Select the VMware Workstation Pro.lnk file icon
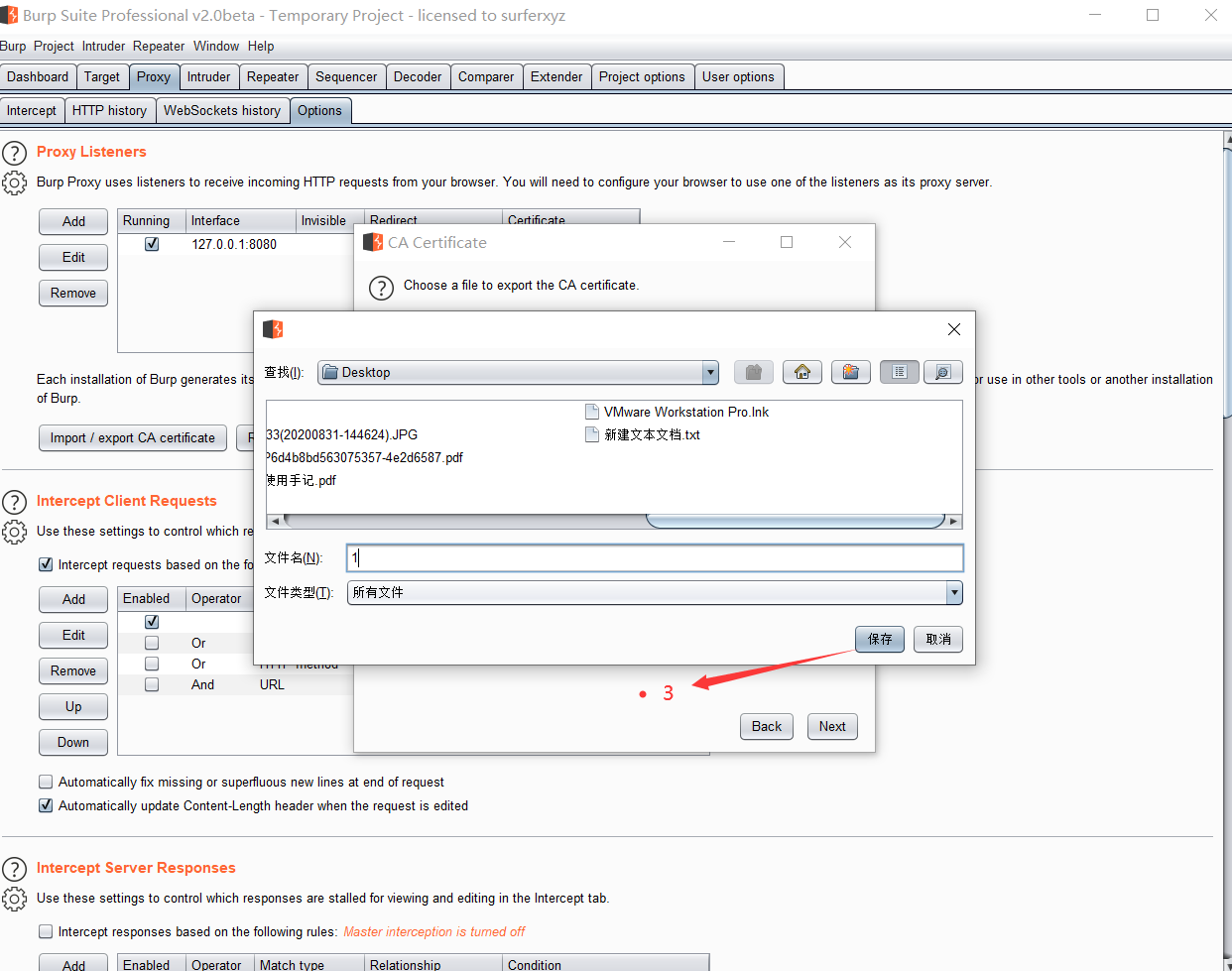Image resolution: width=1232 pixels, height=971 pixels. pyautogui.click(x=592, y=412)
